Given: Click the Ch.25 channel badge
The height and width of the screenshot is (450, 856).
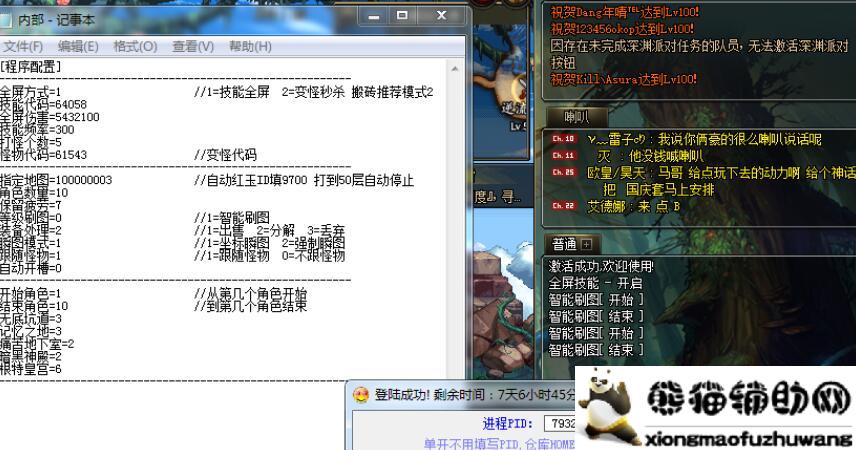Looking at the screenshot, I should tap(564, 172).
